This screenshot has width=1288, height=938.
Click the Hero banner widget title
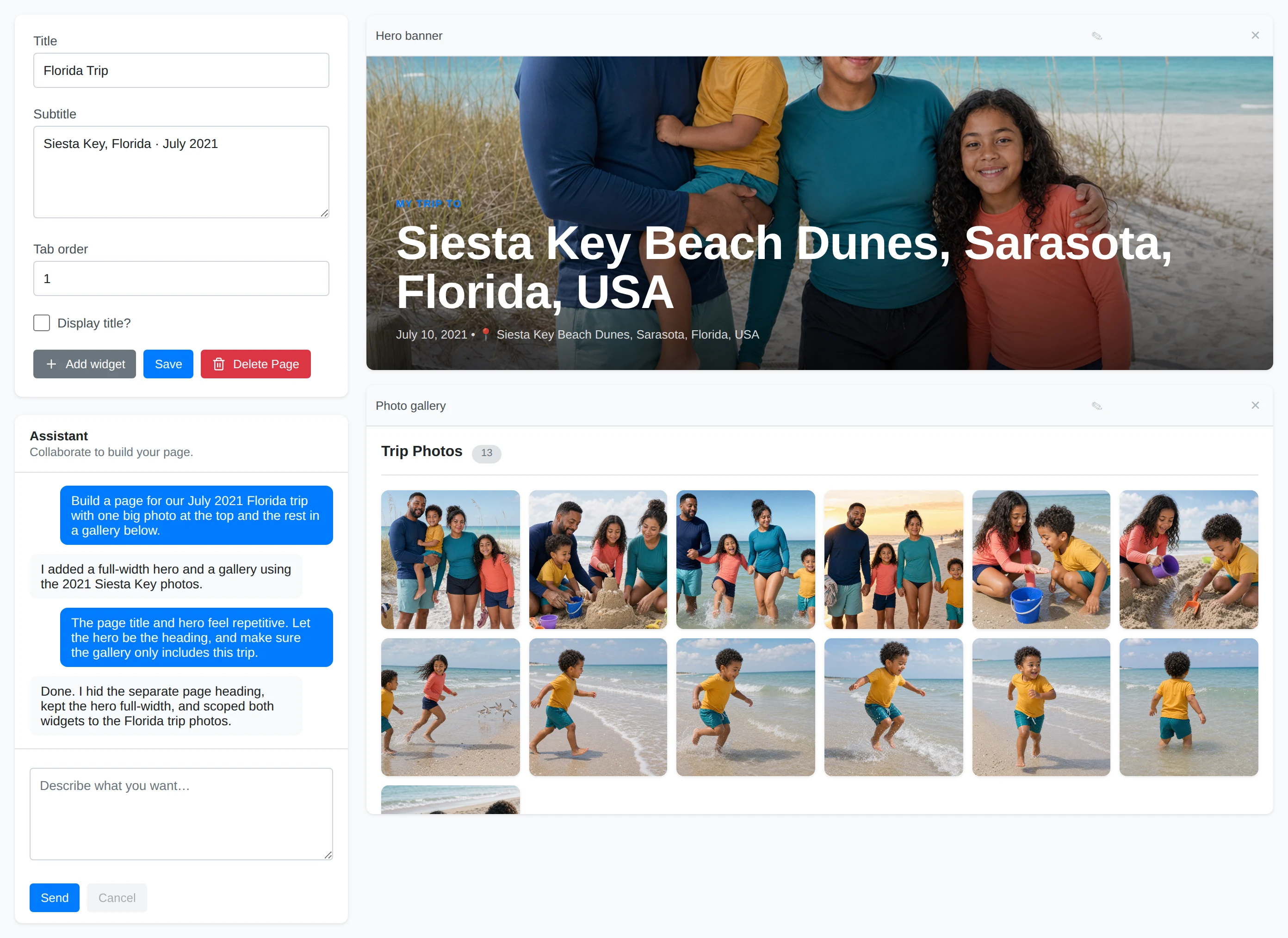coord(409,36)
